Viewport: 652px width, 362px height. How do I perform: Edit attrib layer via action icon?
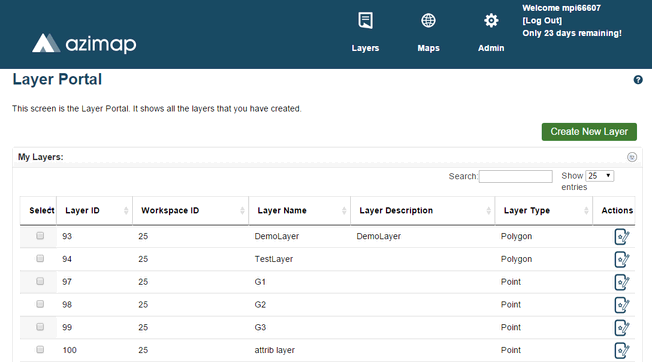[x=622, y=350]
